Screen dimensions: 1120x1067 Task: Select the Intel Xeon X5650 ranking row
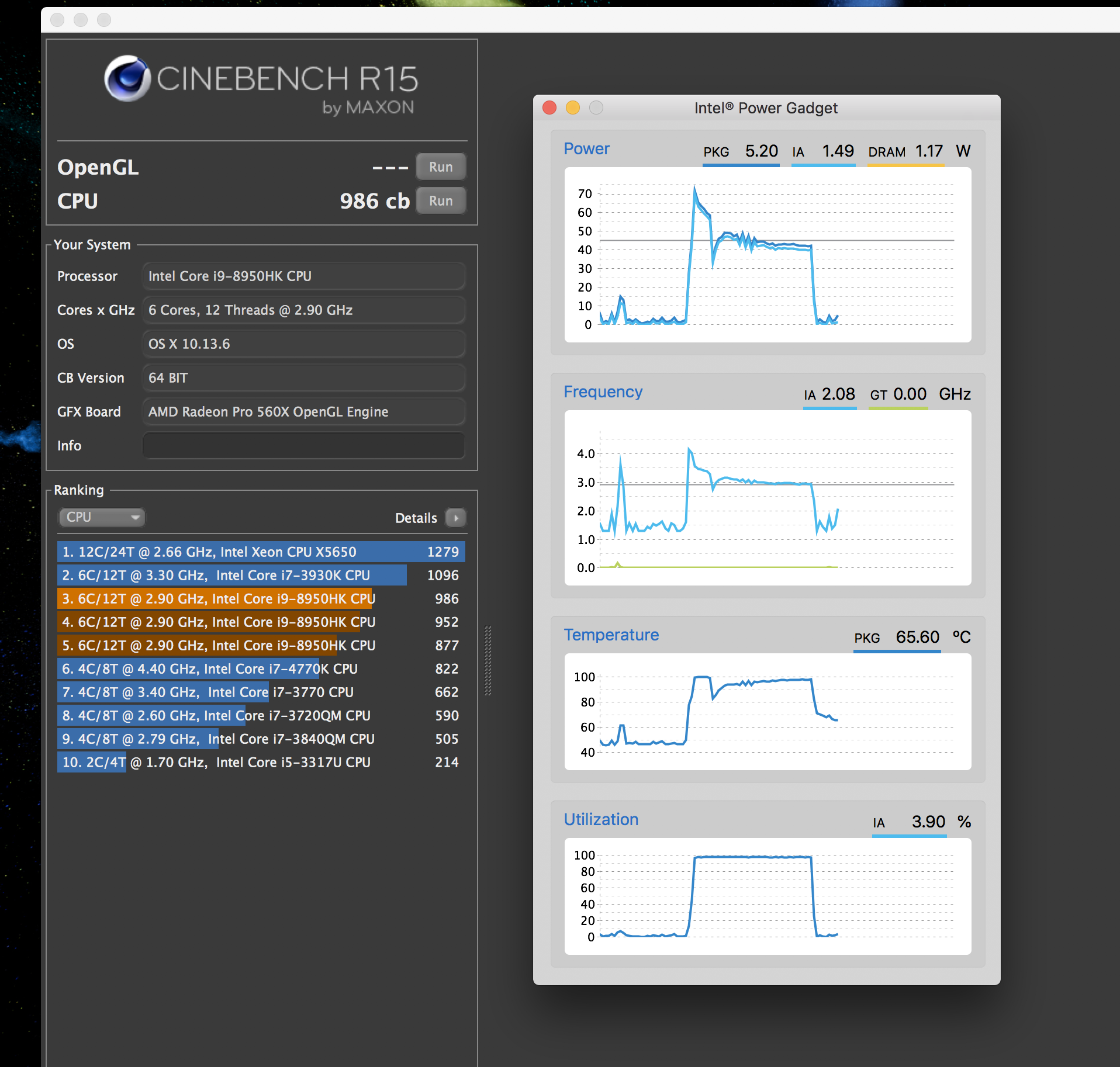click(x=261, y=552)
